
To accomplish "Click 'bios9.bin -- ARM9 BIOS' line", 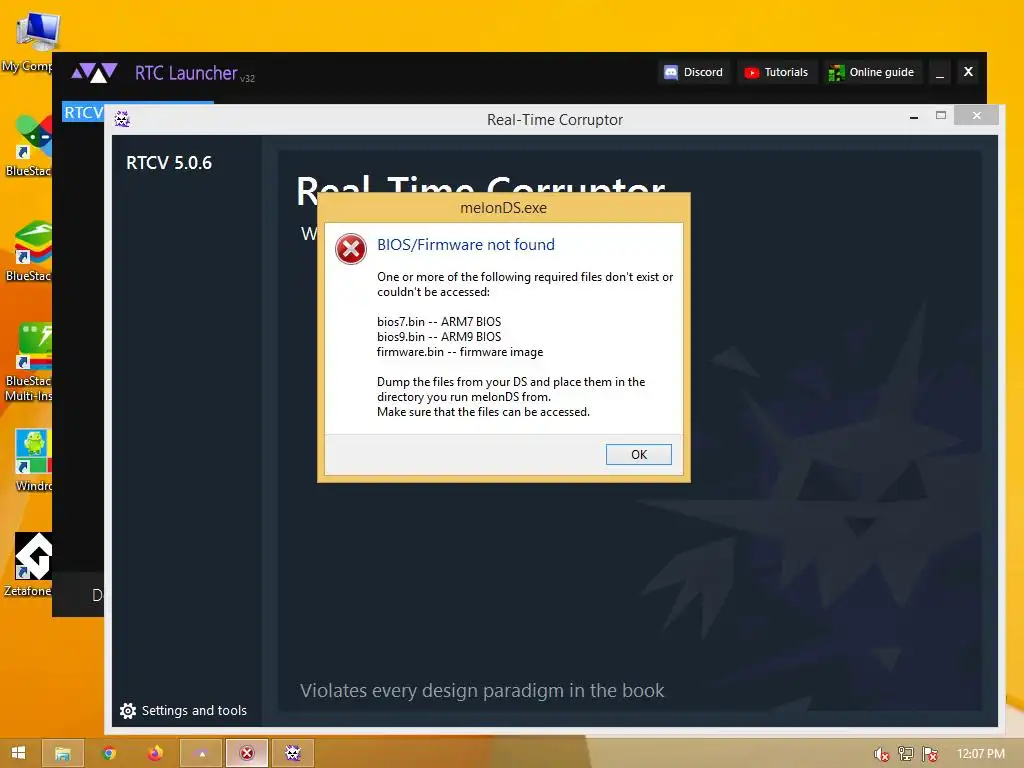I will [x=439, y=336].
